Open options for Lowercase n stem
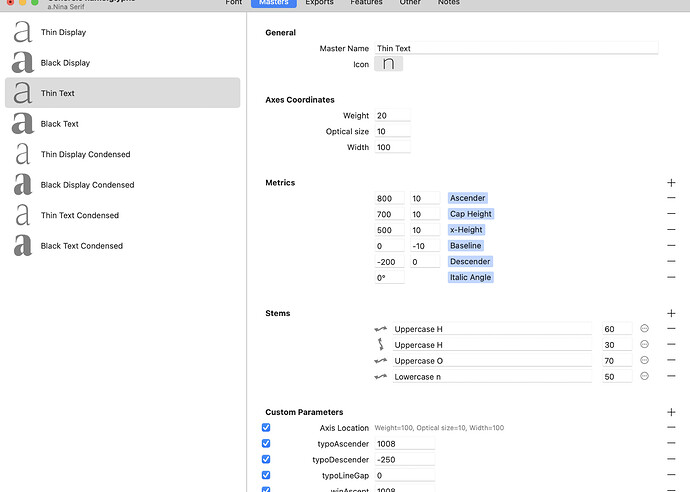Screen dimensions: 690x492 click(x=644, y=376)
